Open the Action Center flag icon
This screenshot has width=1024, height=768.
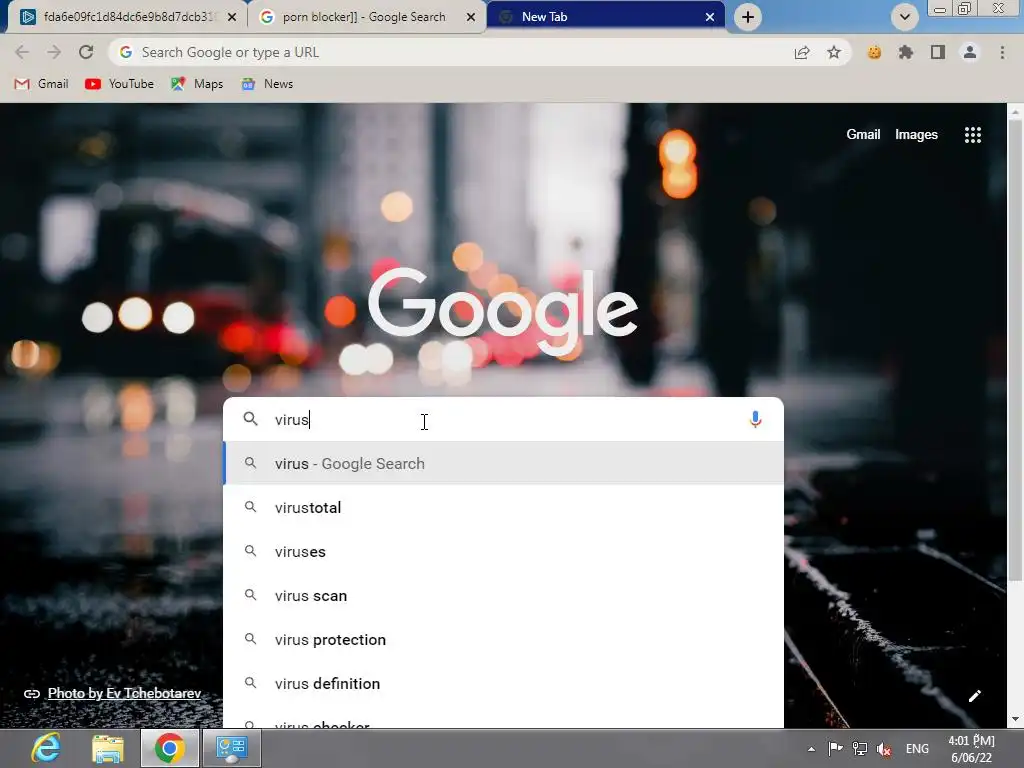pos(835,749)
